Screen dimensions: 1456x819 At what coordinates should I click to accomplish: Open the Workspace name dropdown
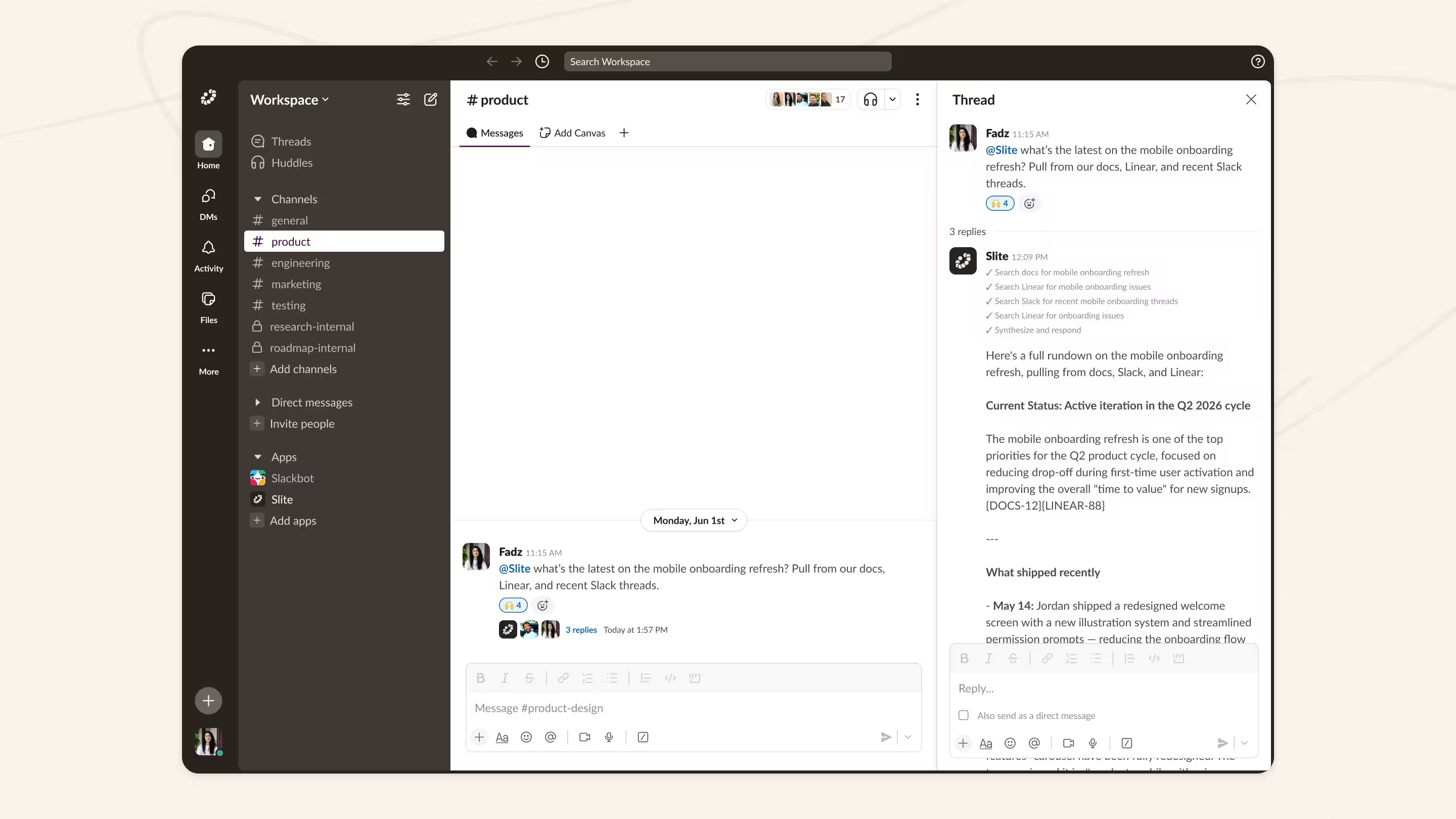point(289,100)
